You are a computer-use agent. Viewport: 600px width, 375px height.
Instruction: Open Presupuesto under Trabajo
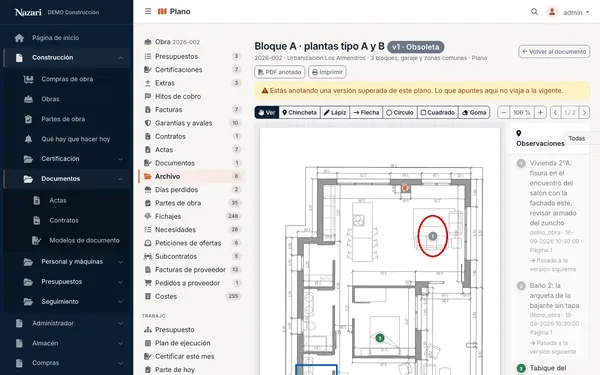coord(191,329)
